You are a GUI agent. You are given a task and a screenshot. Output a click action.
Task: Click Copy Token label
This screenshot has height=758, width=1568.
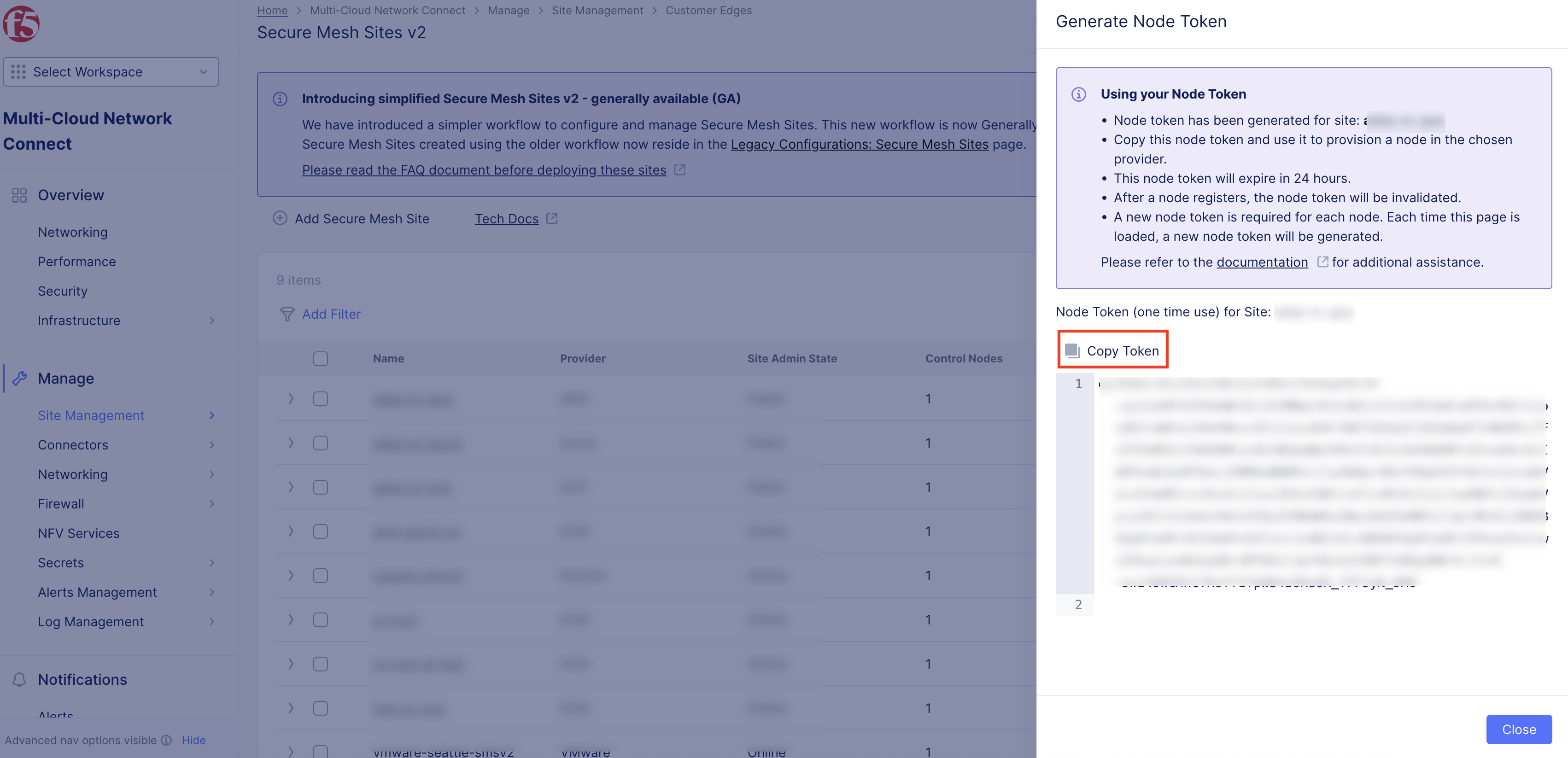pos(1123,351)
